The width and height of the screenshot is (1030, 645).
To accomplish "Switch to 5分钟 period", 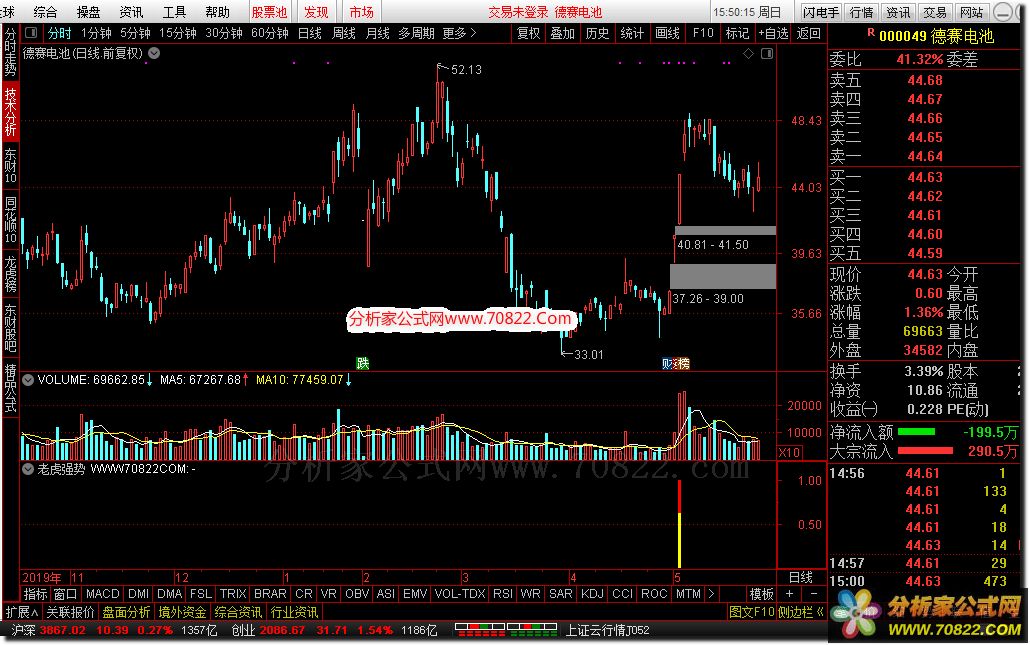I will [x=135, y=33].
